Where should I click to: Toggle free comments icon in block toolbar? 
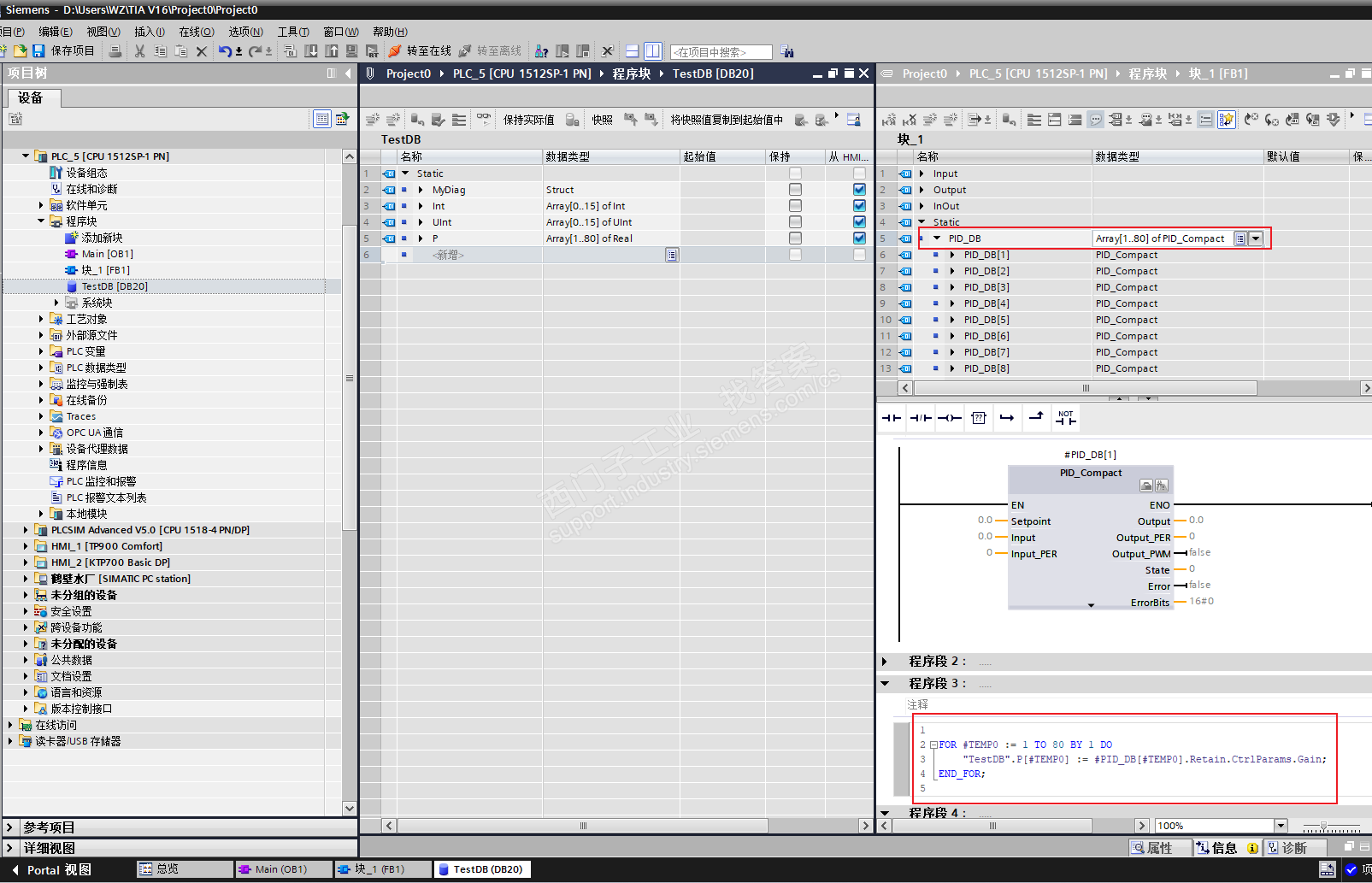click(x=1096, y=120)
